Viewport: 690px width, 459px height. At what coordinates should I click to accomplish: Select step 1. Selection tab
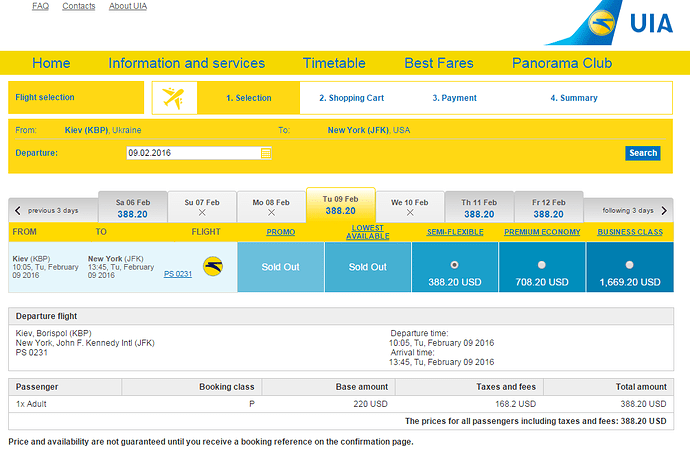(249, 98)
